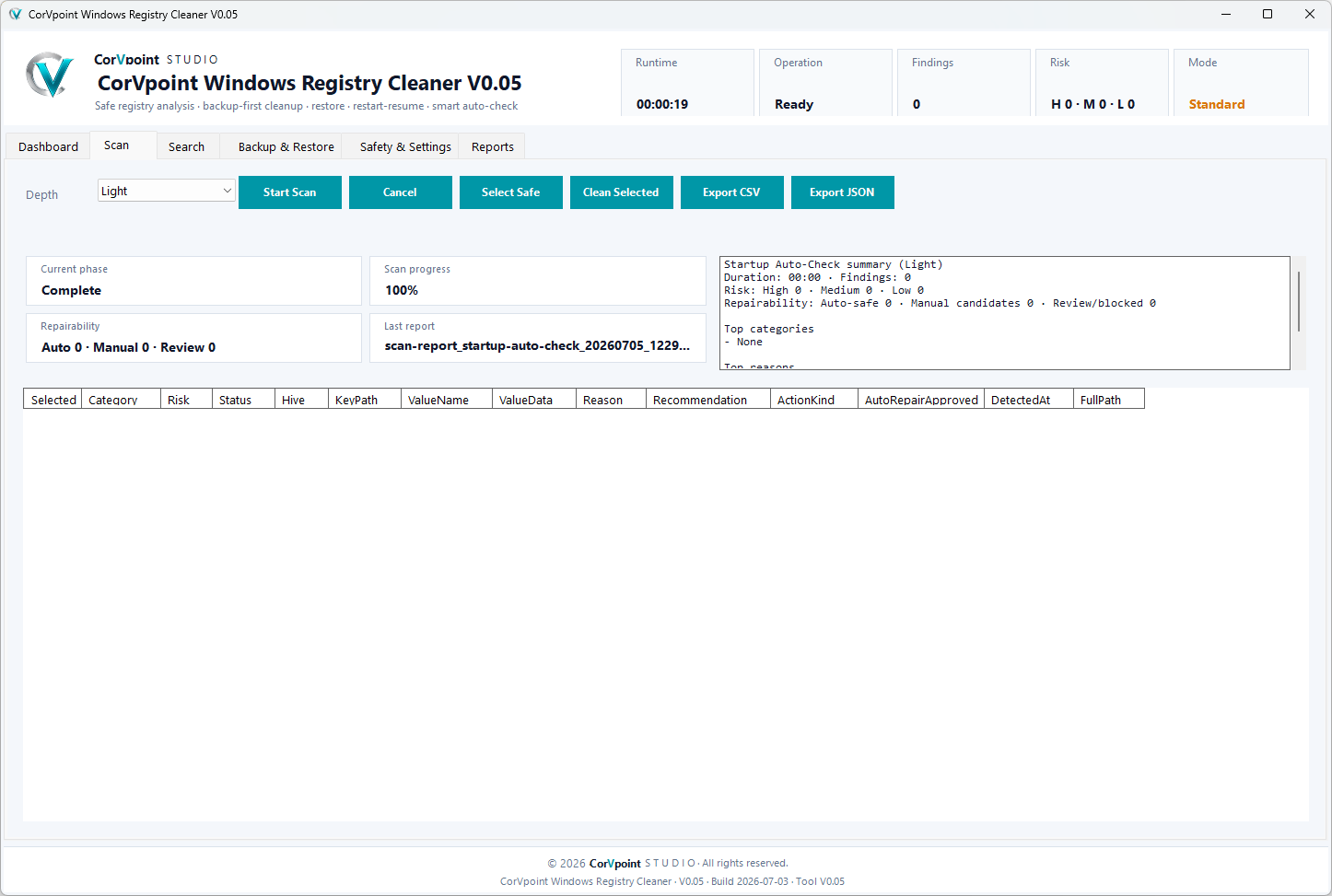Click the Status column header
This screenshot has width=1332, height=896.
(x=243, y=399)
